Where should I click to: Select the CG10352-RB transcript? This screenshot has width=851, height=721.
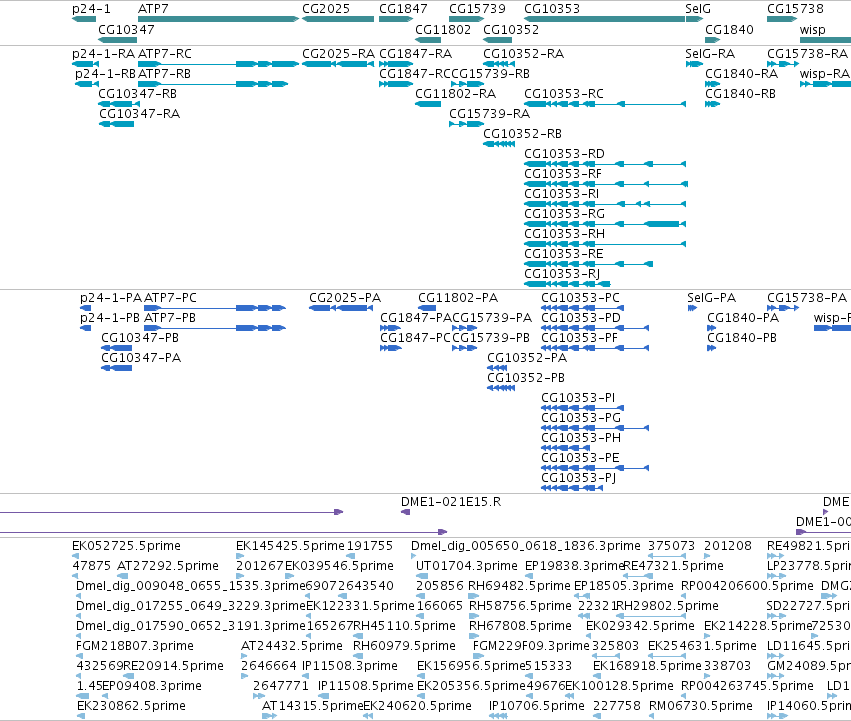499,144
